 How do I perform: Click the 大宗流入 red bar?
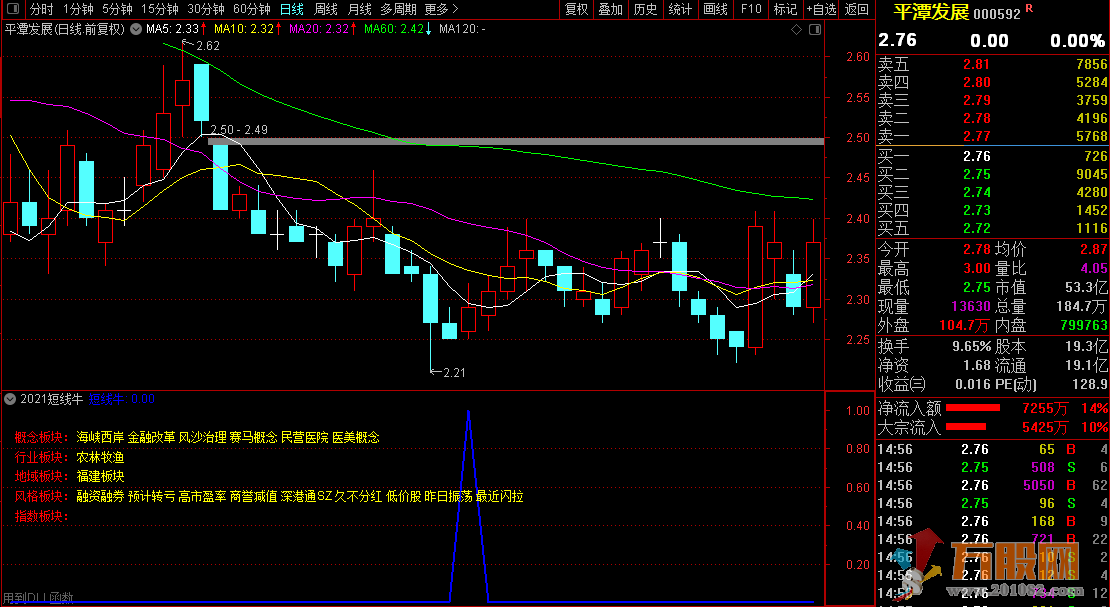[x=966, y=426]
